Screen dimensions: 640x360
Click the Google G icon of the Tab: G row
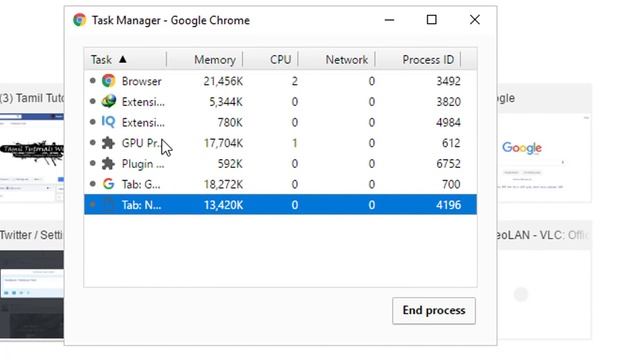click(108, 184)
